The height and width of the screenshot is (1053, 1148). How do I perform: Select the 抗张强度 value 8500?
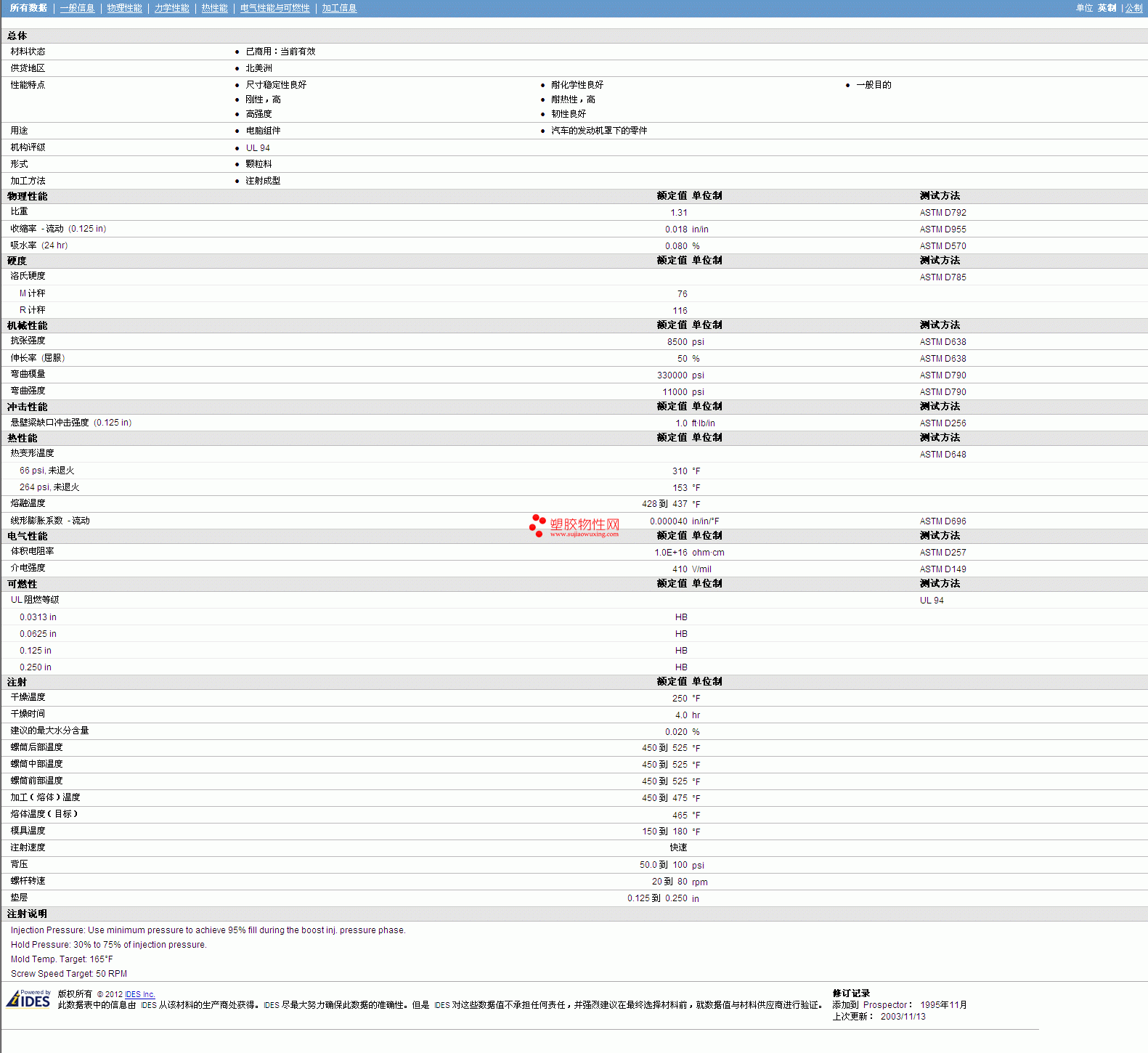[x=677, y=342]
